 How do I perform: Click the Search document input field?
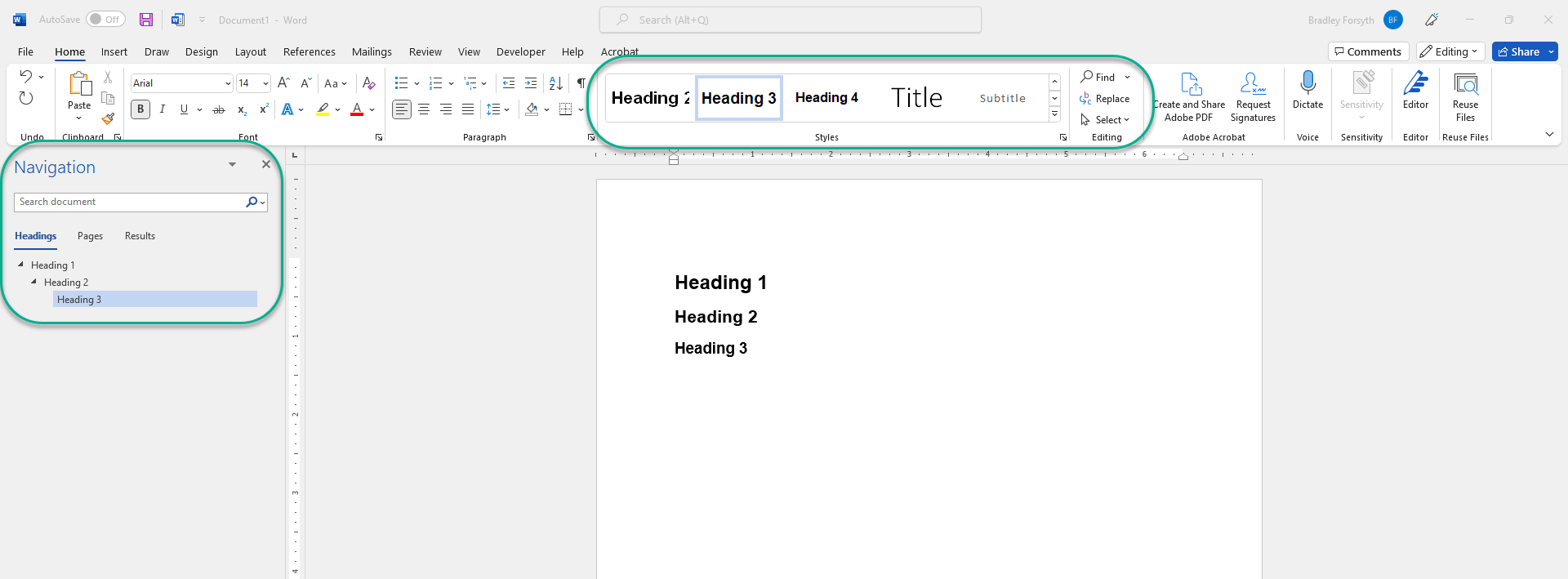coord(129,202)
